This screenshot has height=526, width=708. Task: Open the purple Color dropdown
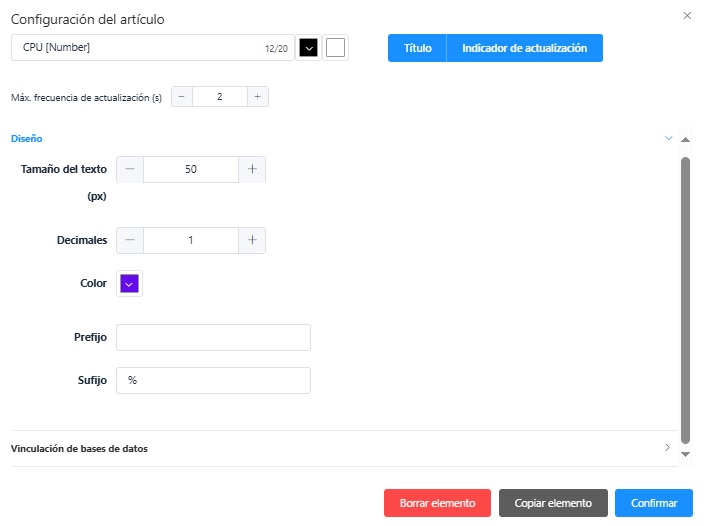pyautogui.click(x=129, y=284)
